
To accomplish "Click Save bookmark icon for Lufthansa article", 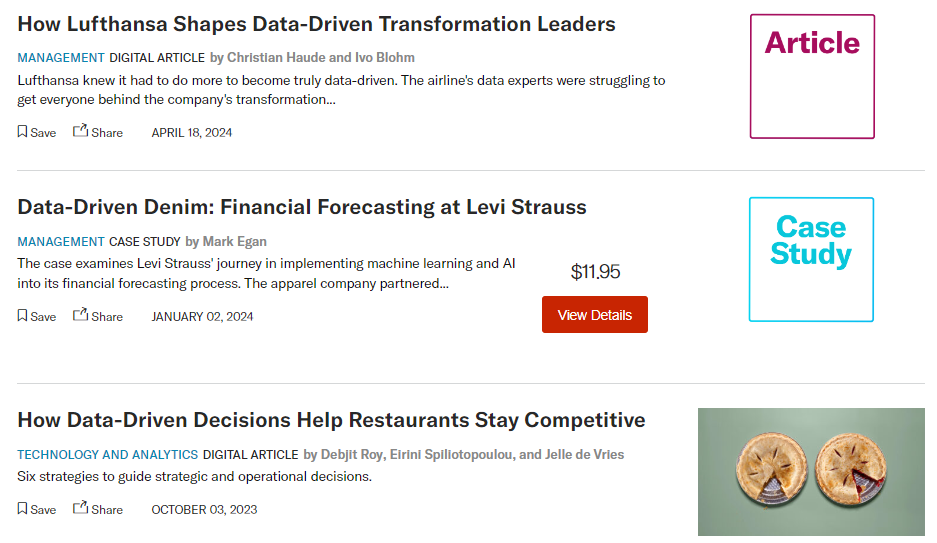I will point(23,132).
